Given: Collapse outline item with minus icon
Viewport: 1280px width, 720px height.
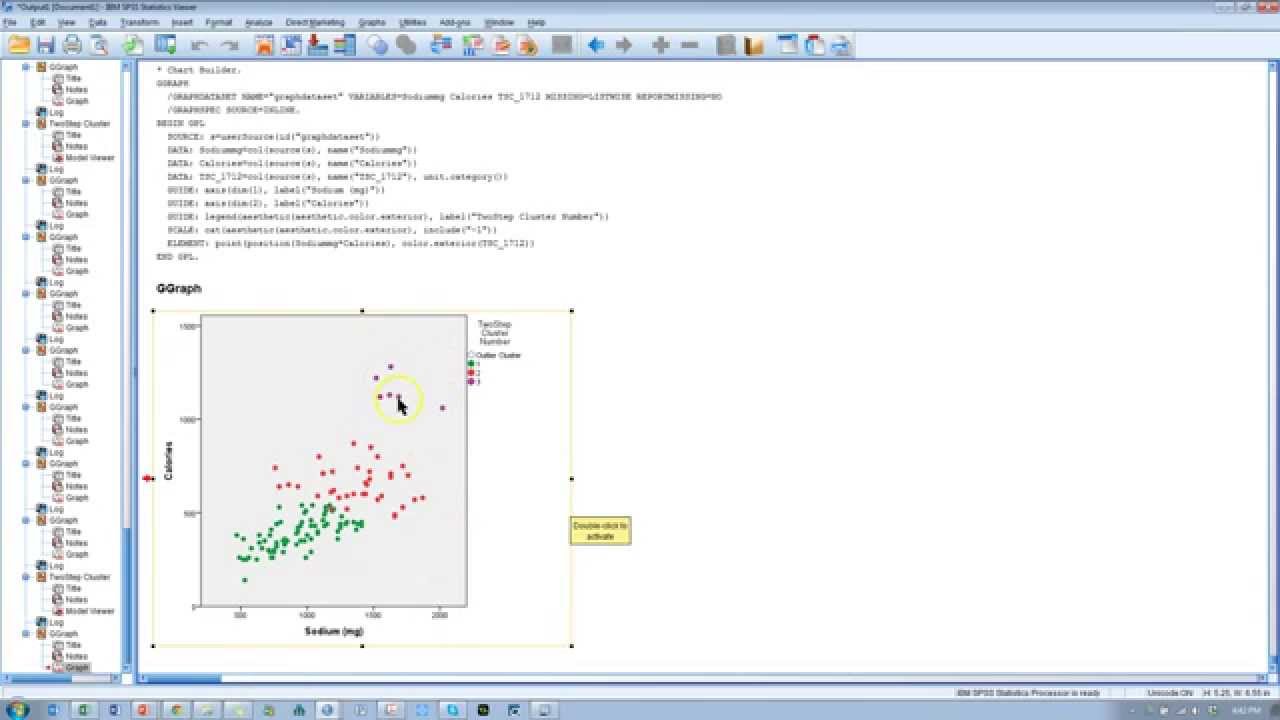Looking at the screenshot, I should tap(689, 45).
